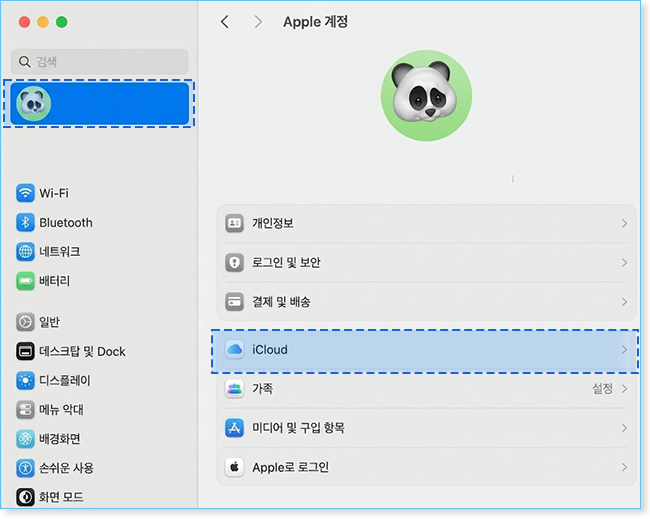Click the 가족 family icon
Viewport: 650px width, 519px height.
point(234,389)
